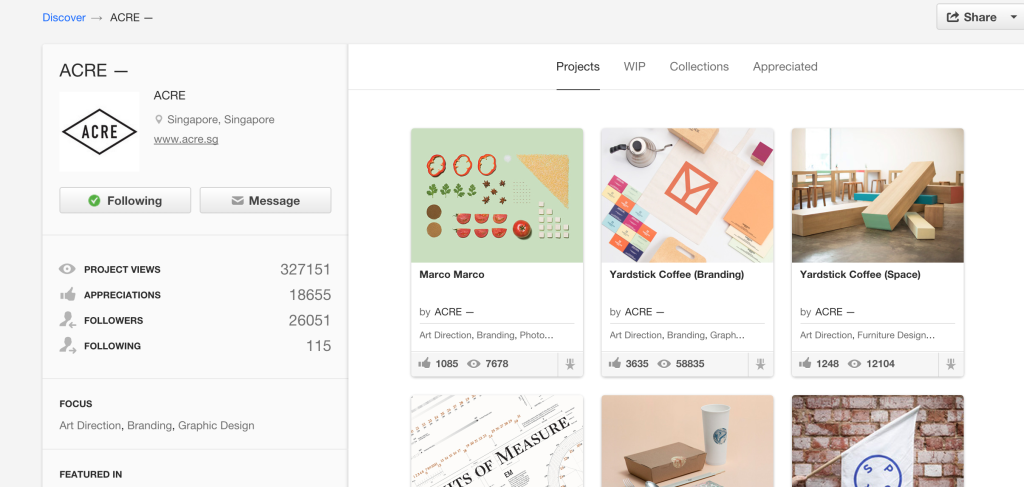
Task: Click the 115 following count
Action: (318, 345)
